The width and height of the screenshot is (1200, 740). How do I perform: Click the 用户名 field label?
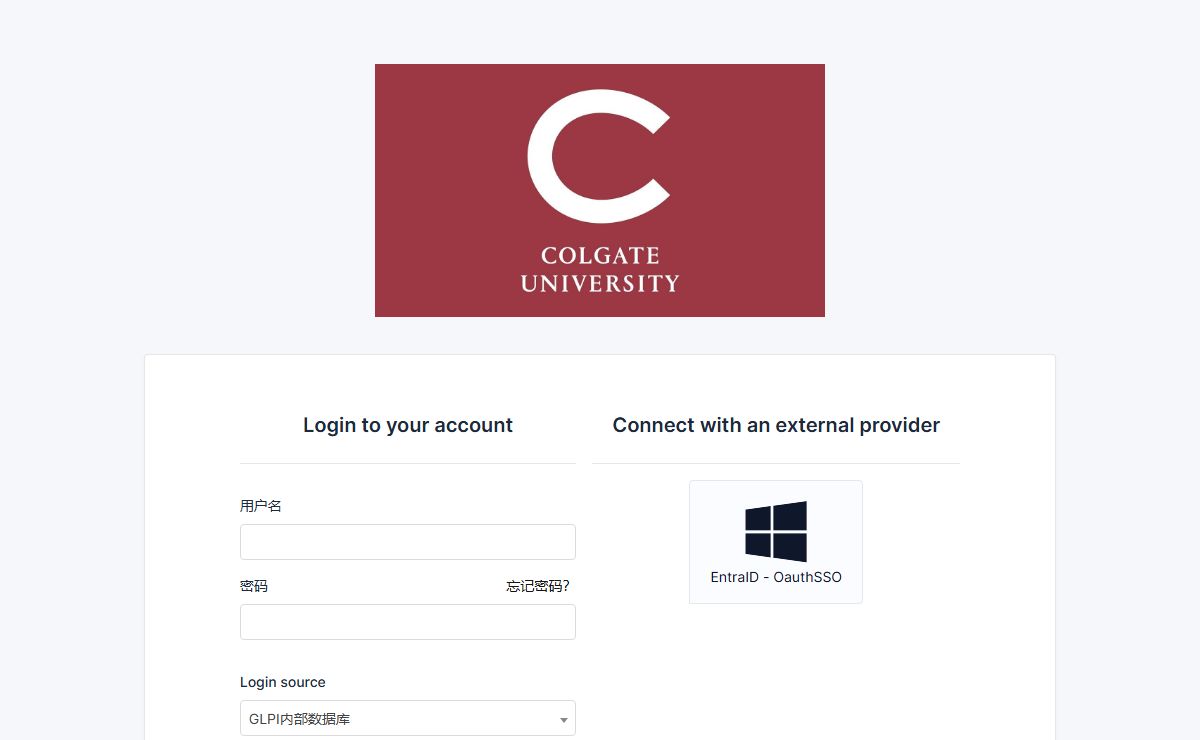(261, 506)
